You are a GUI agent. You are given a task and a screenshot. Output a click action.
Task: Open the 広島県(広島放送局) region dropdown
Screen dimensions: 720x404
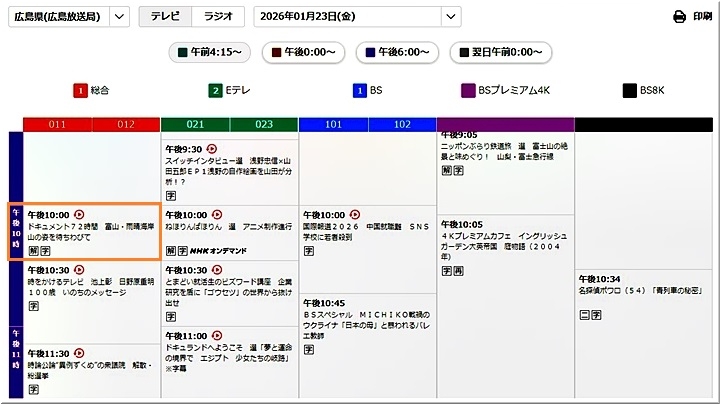pos(59,17)
